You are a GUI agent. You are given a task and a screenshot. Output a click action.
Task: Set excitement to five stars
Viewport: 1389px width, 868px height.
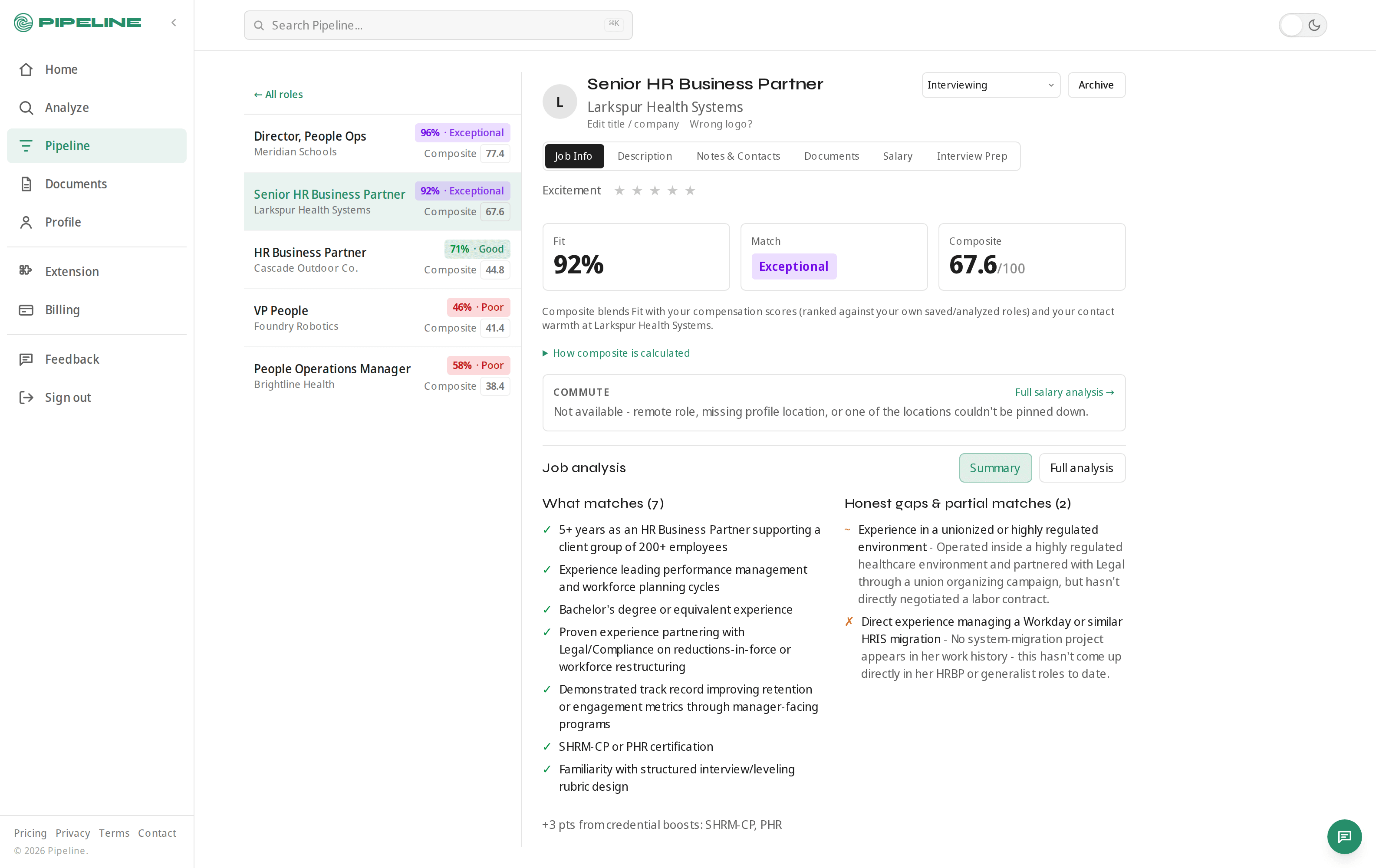(x=691, y=191)
